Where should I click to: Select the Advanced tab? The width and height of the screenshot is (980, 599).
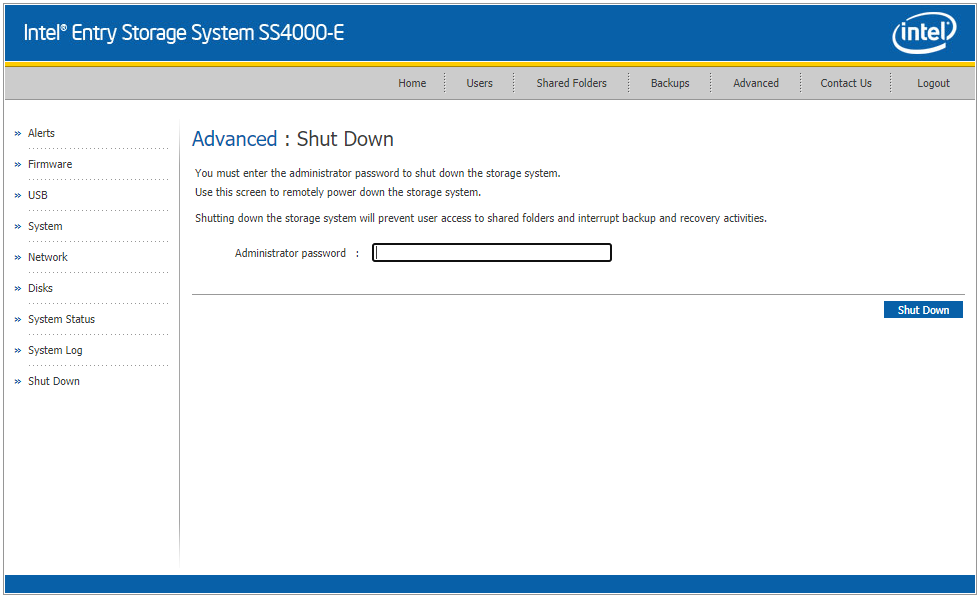(756, 83)
